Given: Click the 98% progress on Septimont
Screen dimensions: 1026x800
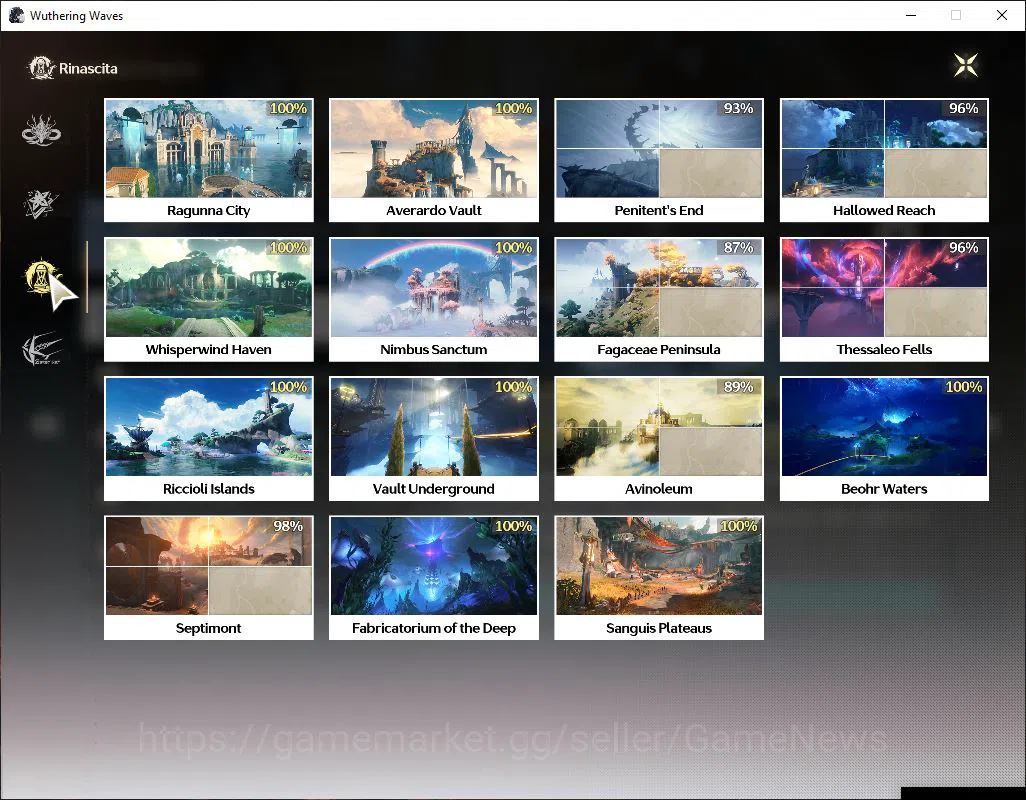Looking at the screenshot, I should point(288,527).
